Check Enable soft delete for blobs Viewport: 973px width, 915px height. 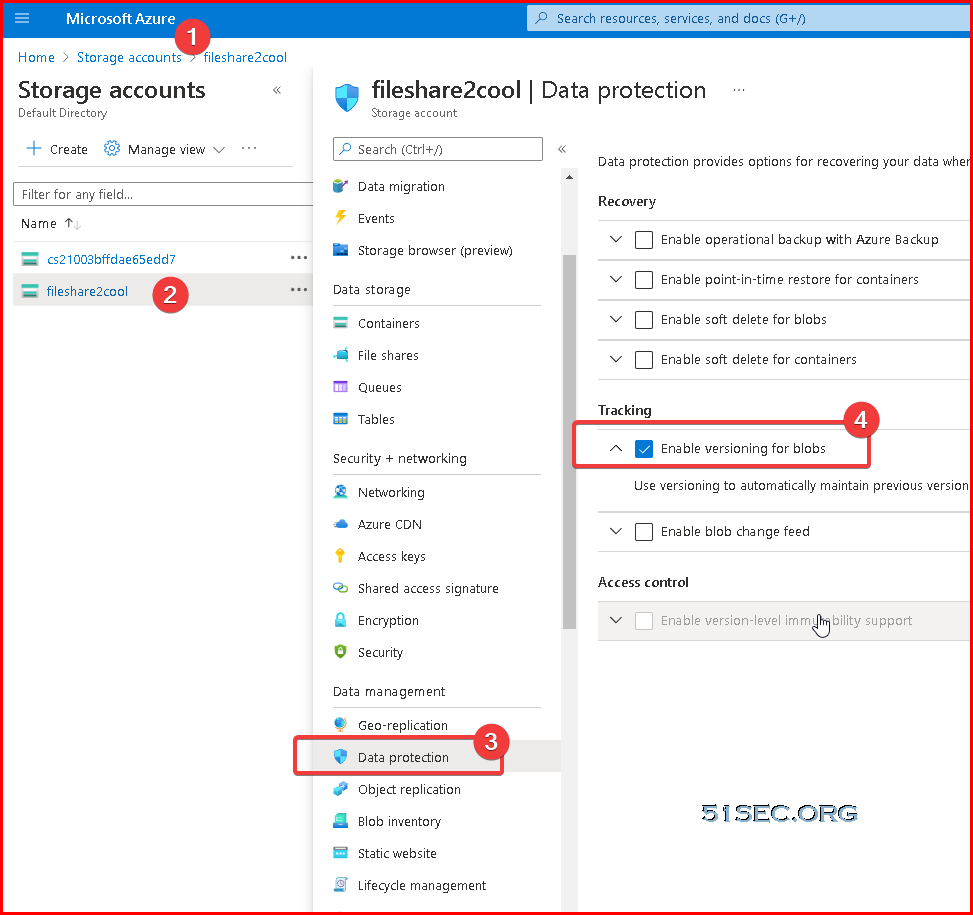click(644, 319)
